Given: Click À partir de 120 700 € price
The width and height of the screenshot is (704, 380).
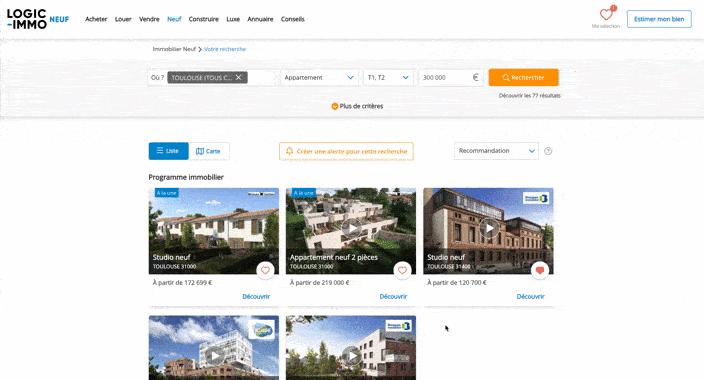Looking at the screenshot, I should [457, 283].
